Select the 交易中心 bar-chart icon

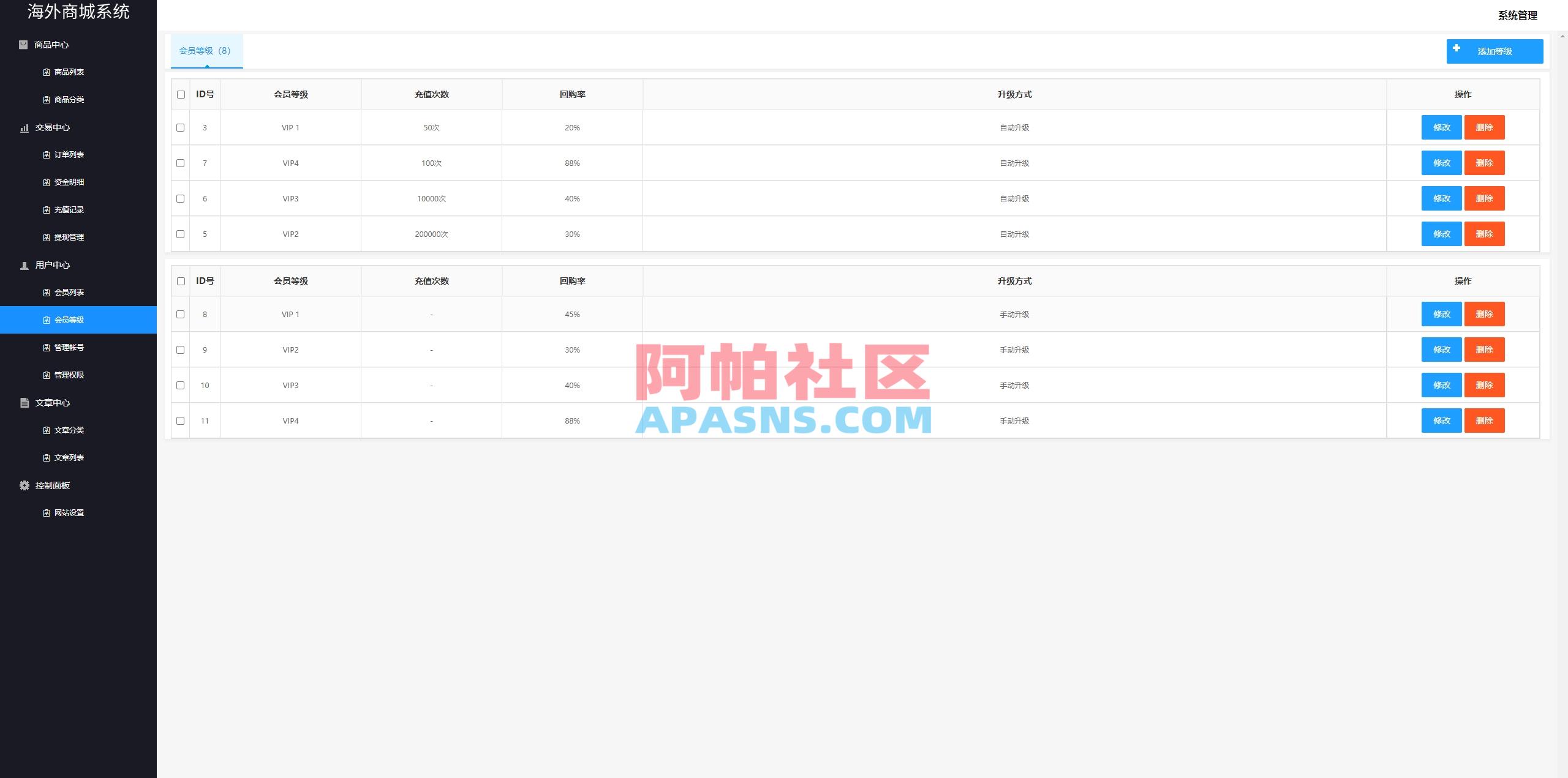click(x=24, y=128)
